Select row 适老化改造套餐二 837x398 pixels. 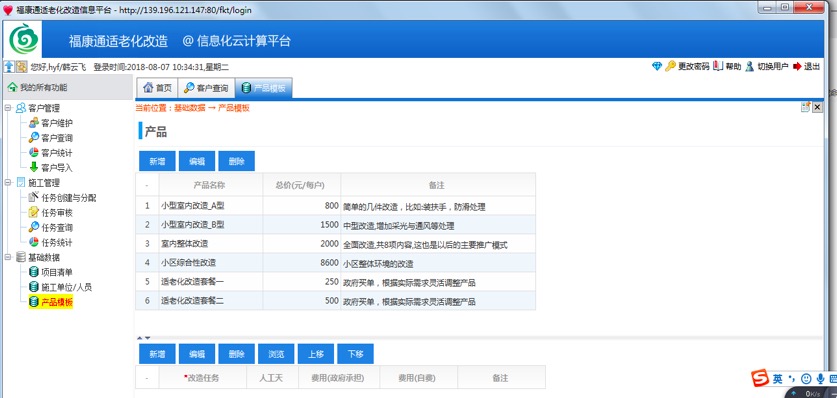pyautogui.click(x=335, y=301)
